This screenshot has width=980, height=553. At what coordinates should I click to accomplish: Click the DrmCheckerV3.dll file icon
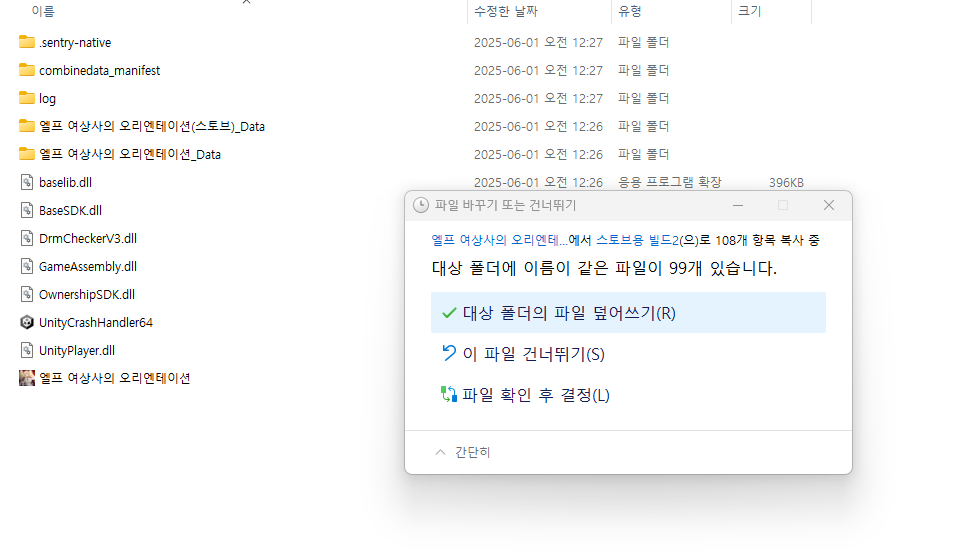coord(26,238)
